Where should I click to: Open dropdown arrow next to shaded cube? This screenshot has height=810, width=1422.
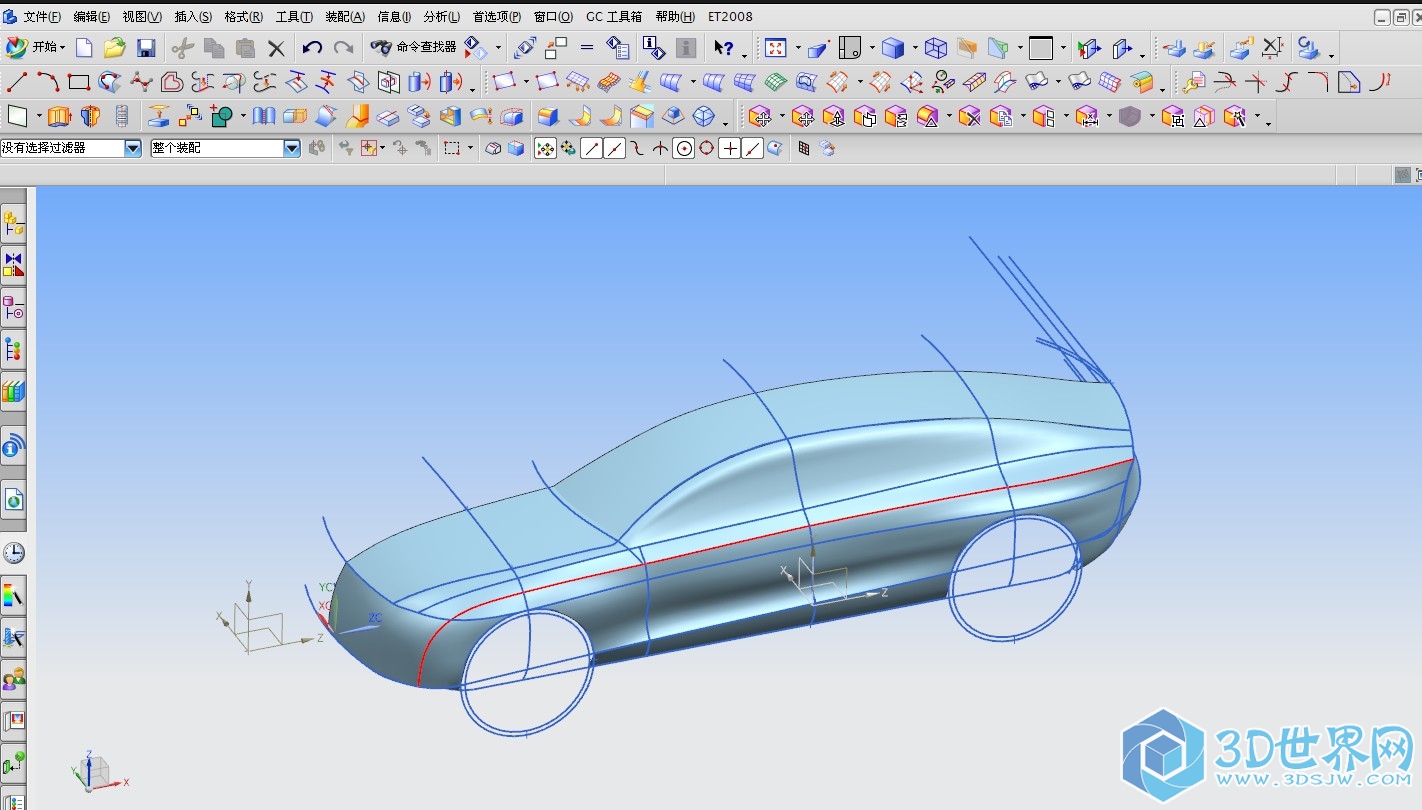(x=914, y=48)
